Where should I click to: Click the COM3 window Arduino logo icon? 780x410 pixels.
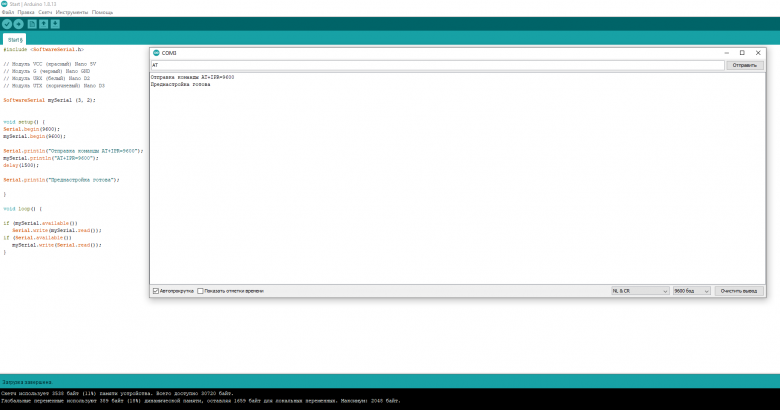[155, 52]
